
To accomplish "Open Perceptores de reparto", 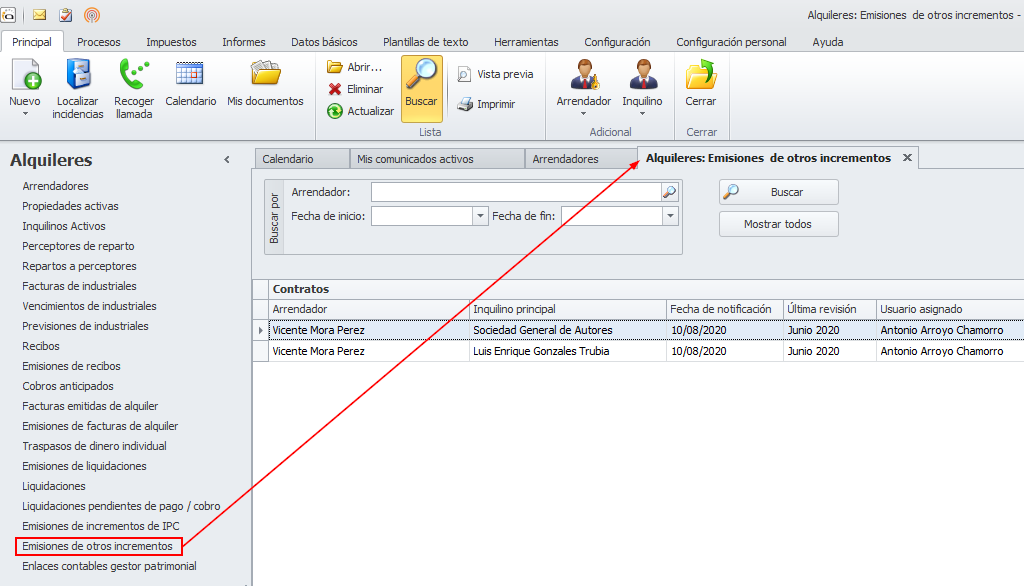I will click(x=78, y=246).
